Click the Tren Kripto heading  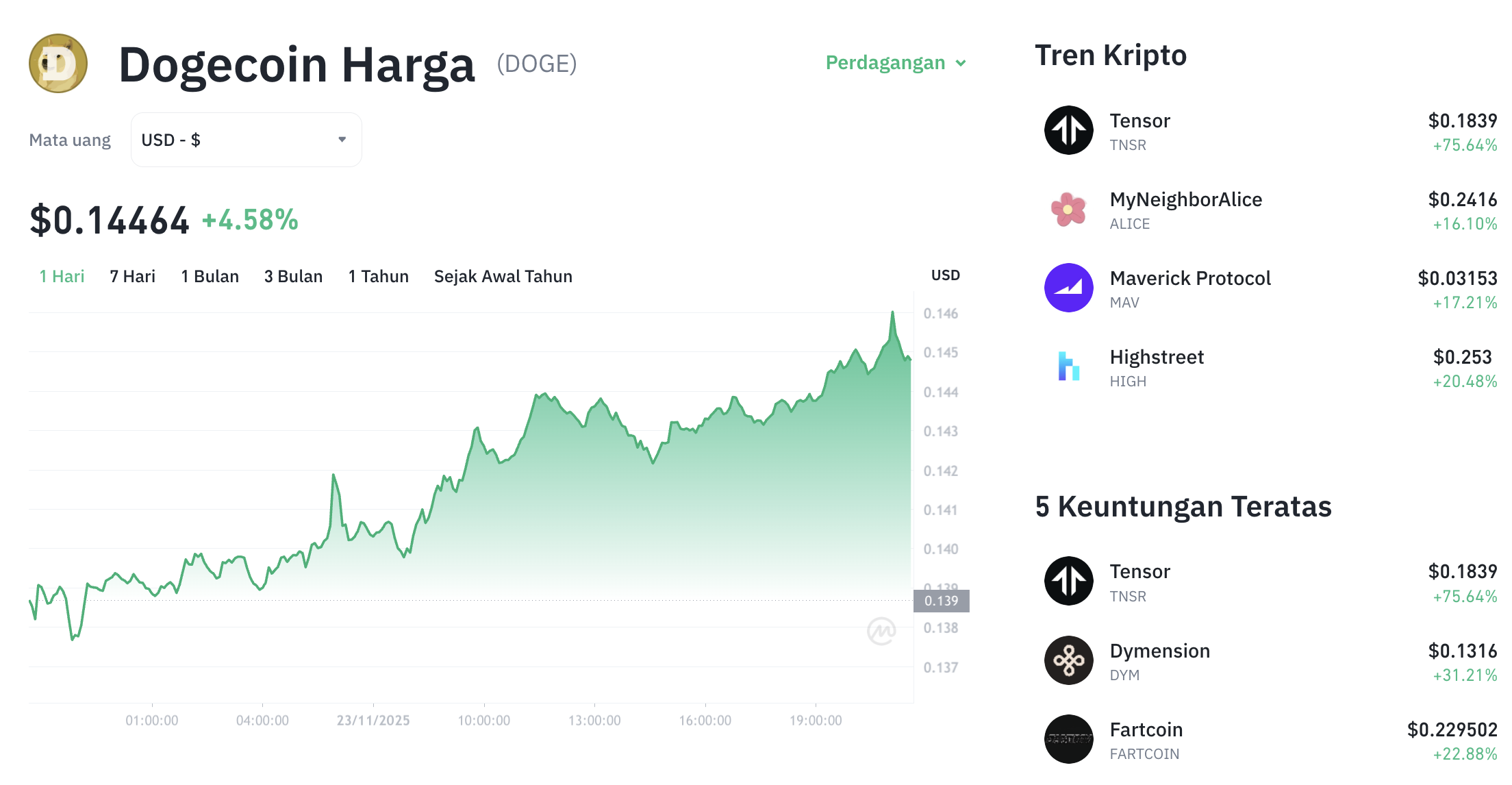coord(1111,55)
